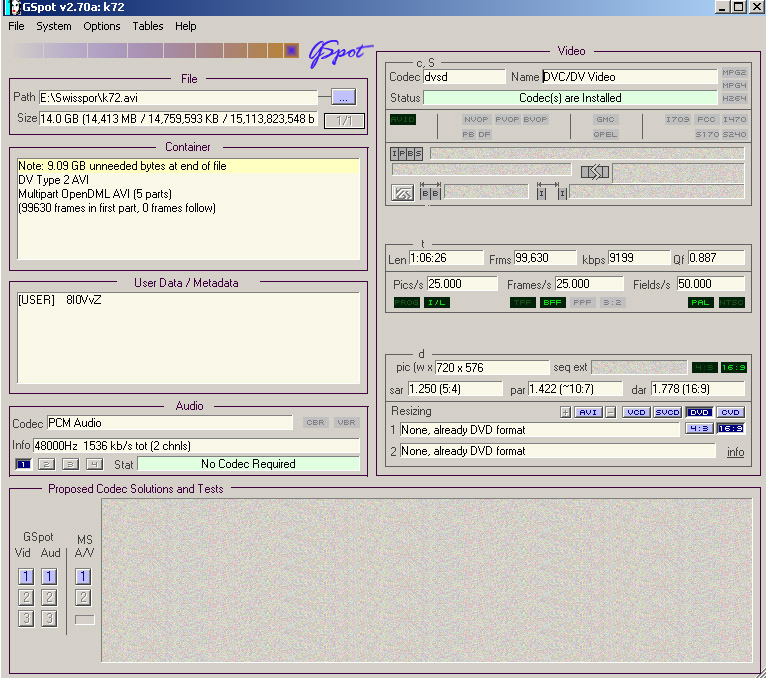Image resolution: width=766 pixels, height=678 pixels.
Task: Toggle the NTSC indicator
Action: (x=732, y=302)
